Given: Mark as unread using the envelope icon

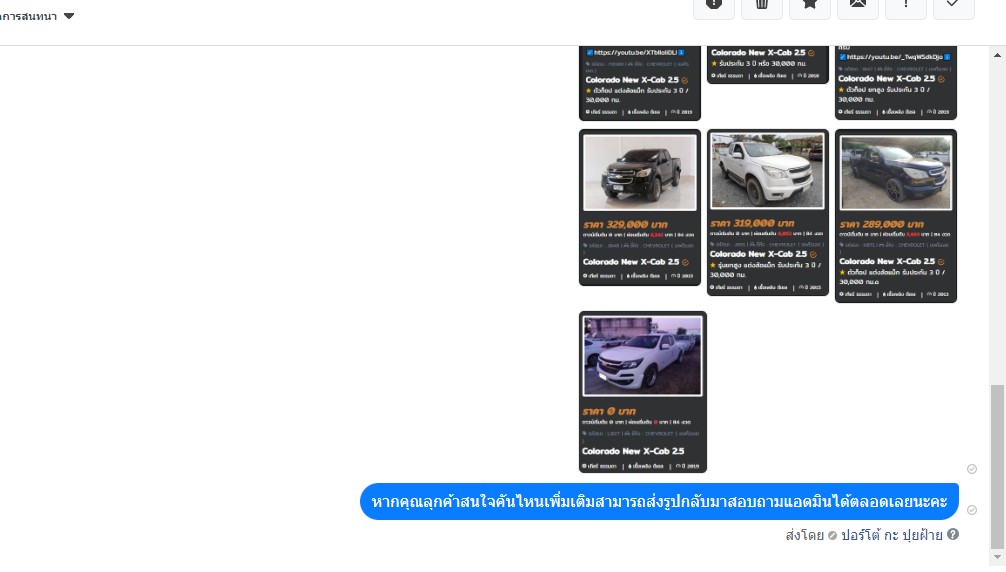Looking at the screenshot, I should 858,5.
